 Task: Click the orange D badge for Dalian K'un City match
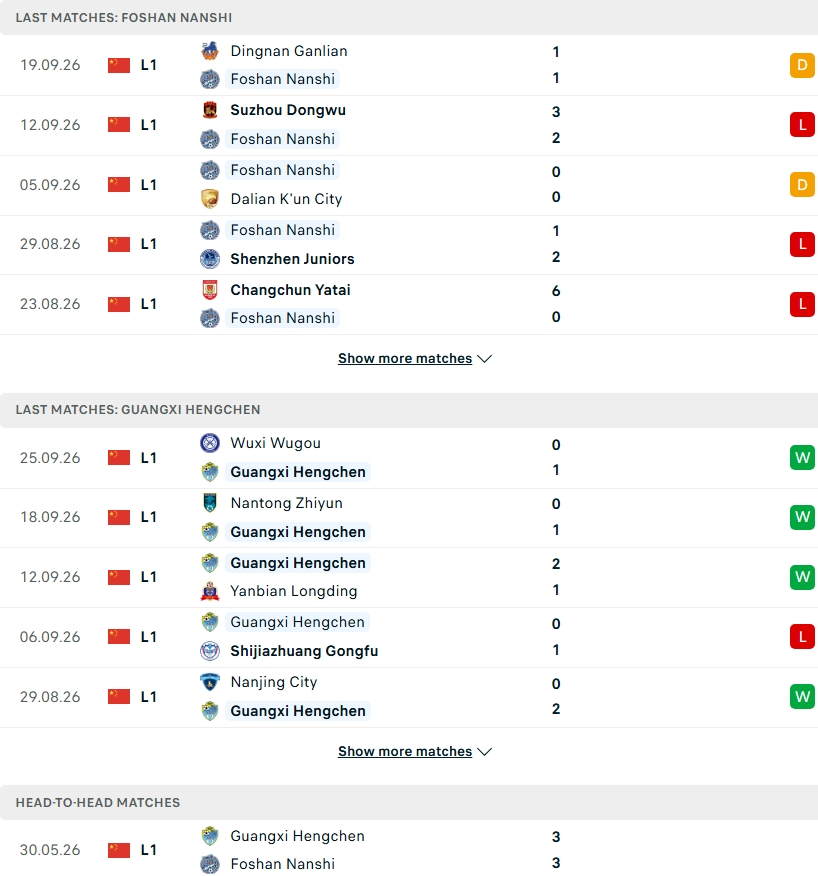tap(802, 184)
